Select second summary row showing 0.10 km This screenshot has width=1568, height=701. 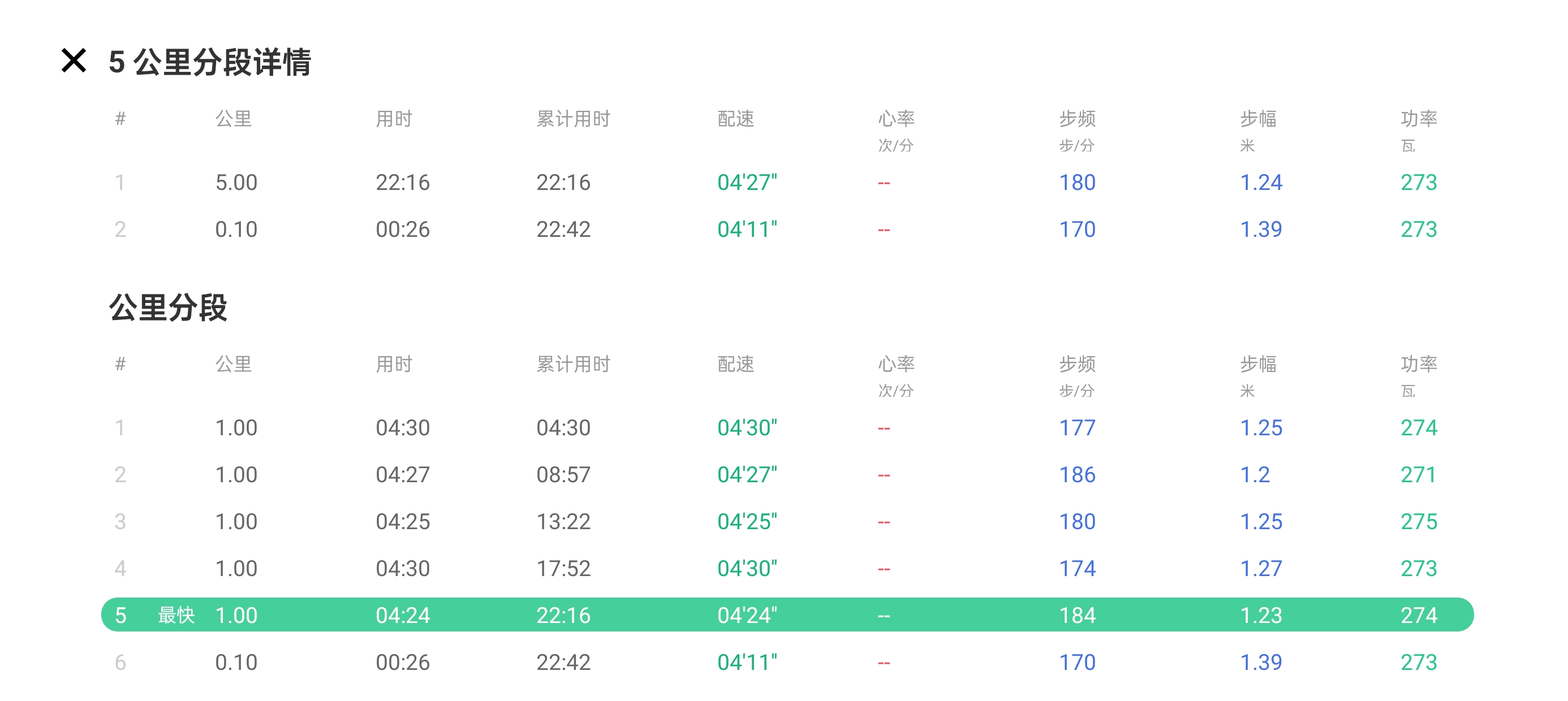(x=236, y=230)
